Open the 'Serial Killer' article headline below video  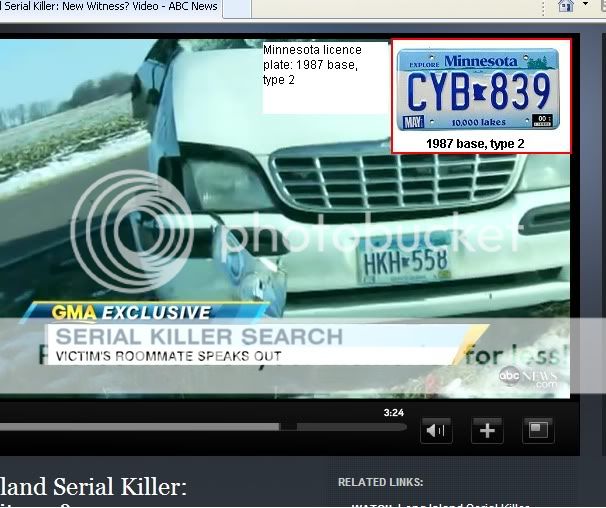point(93,488)
